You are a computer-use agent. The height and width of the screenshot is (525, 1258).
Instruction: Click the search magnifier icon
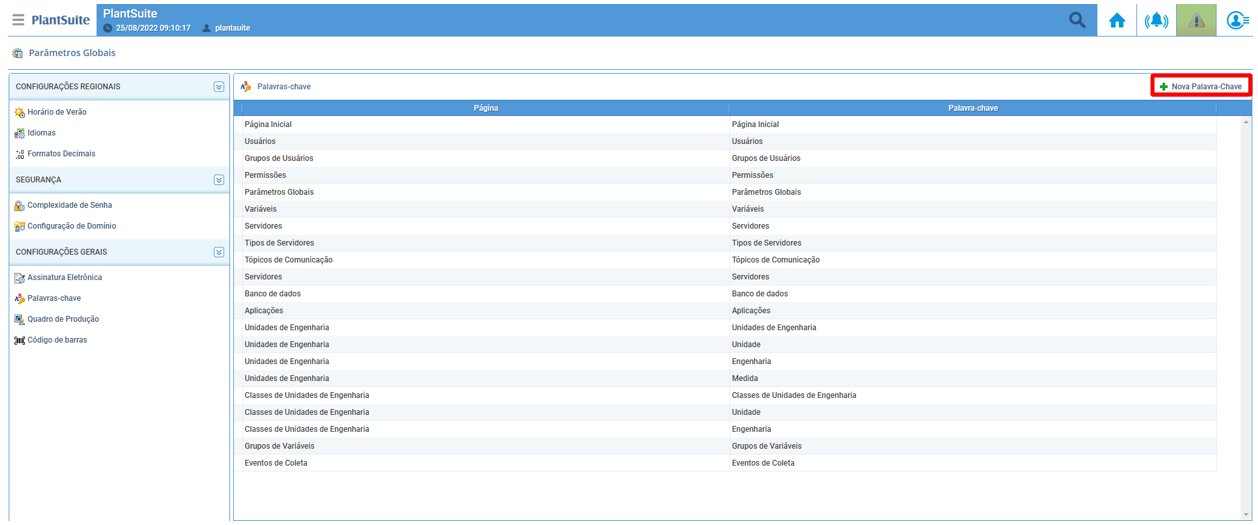coord(1077,20)
